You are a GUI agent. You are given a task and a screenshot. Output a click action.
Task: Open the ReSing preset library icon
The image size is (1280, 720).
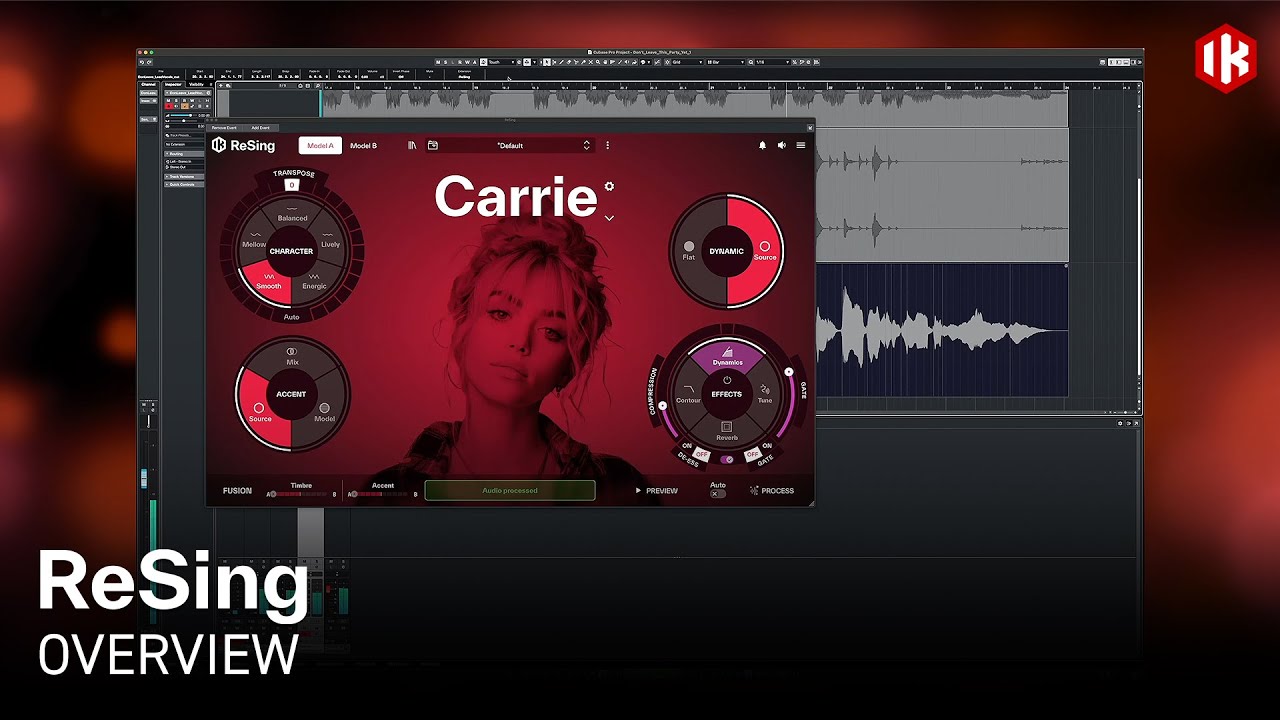click(412, 145)
